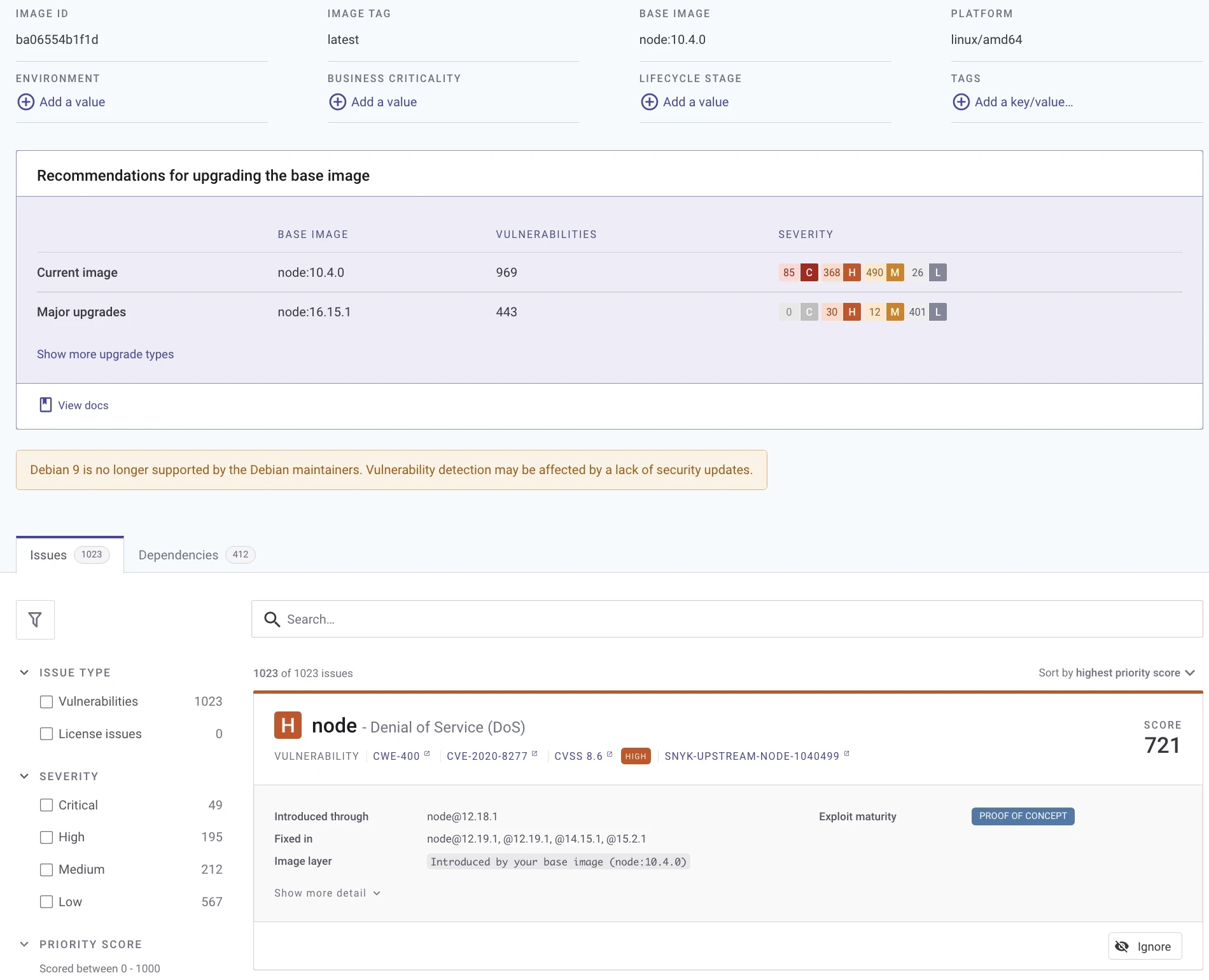This screenshot has width=1209, height=980.
Task: Collapse the Issue Type filter section
Action: click(24, 673)
